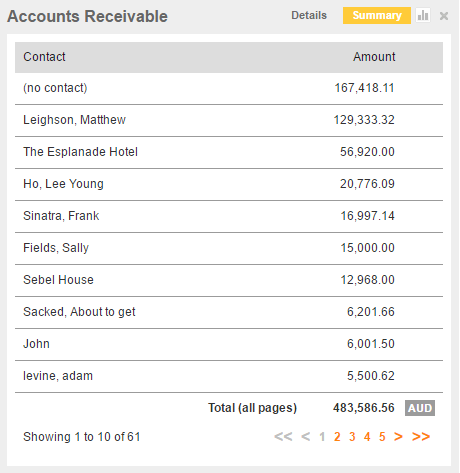The height and width of the screenshot is (473, 460).
Task: Go to the next page arrow
Action: point(398,436)
